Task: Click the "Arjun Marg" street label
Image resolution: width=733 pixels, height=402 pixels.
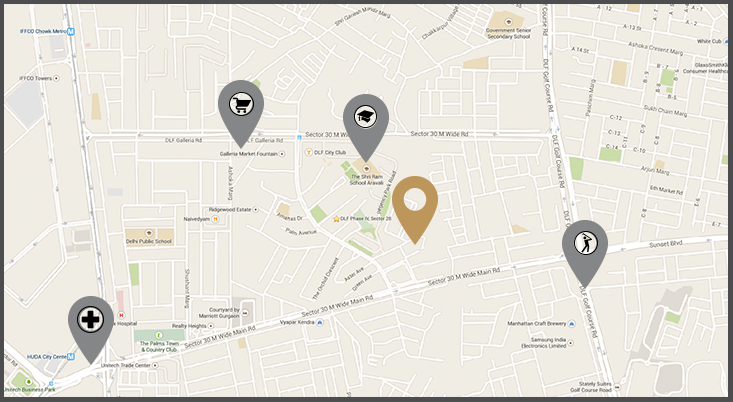Action: (655, 171)
